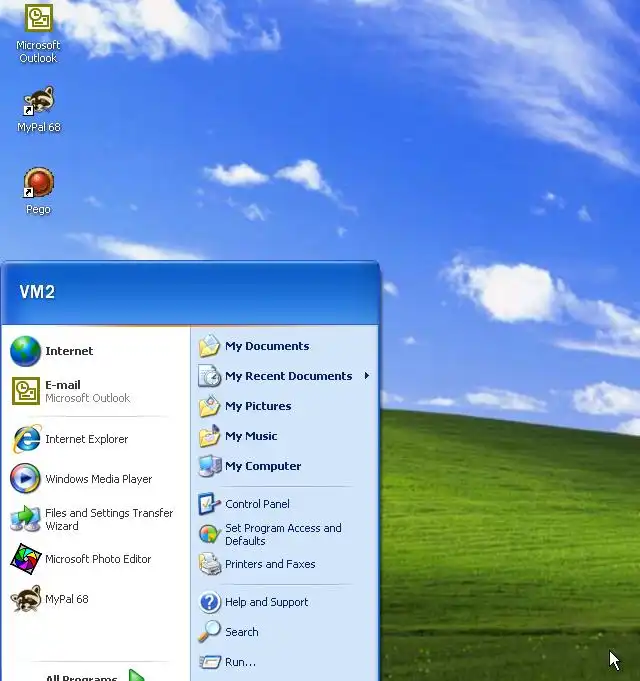Click the My Music folder icon

(209, 436)
